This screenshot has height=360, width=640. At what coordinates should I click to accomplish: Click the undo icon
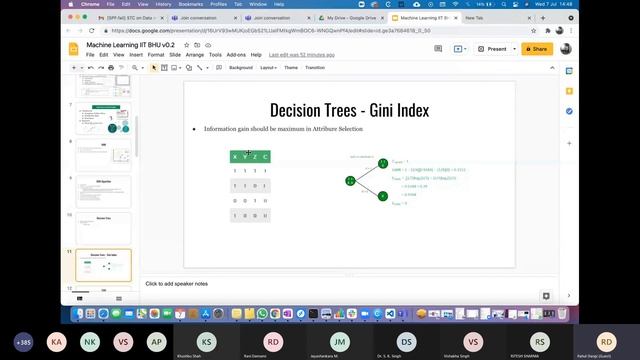(91, 68)
